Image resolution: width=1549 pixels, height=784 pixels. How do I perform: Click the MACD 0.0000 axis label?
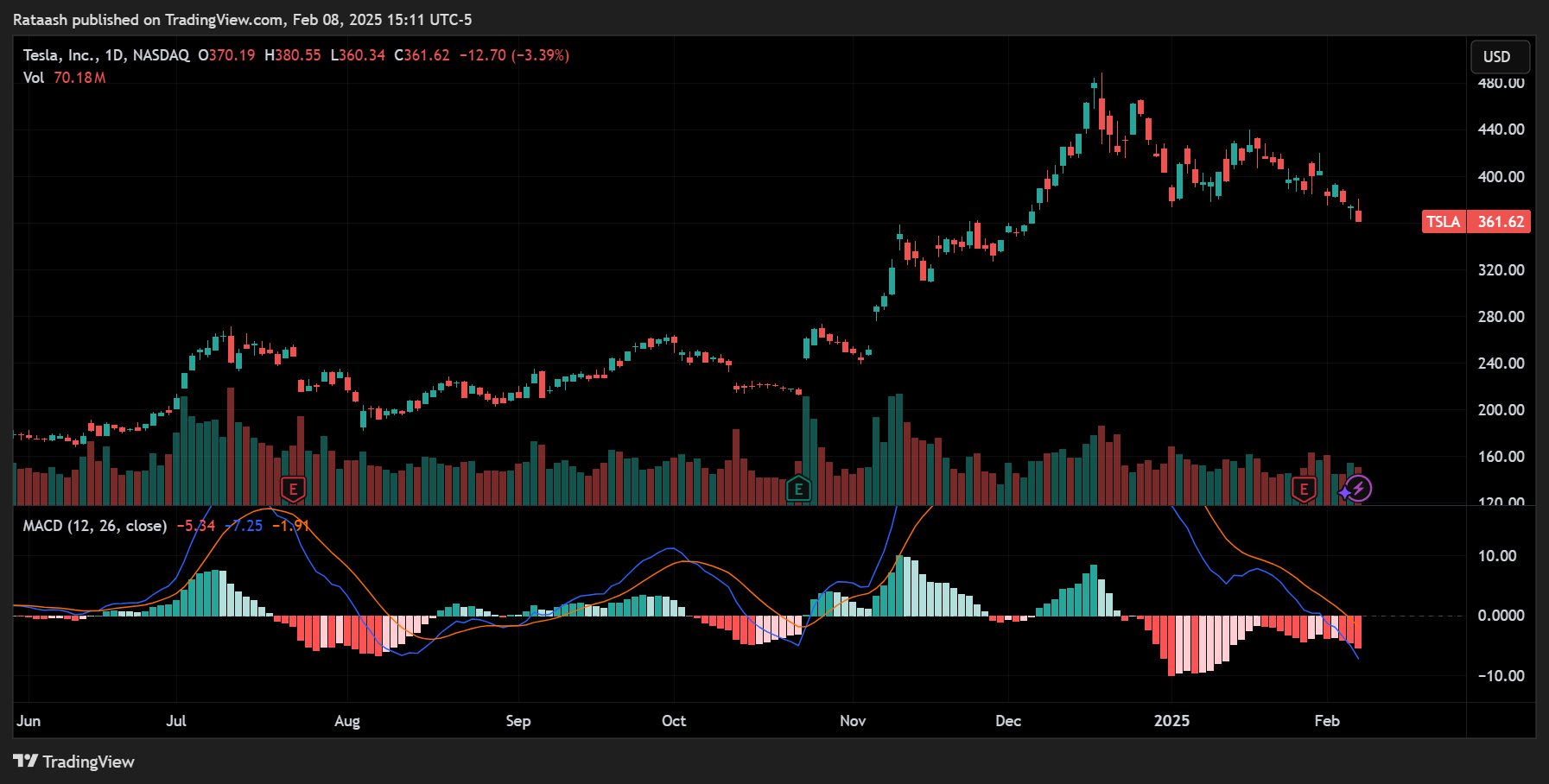pyautogui.click(x=1501, y=616)
